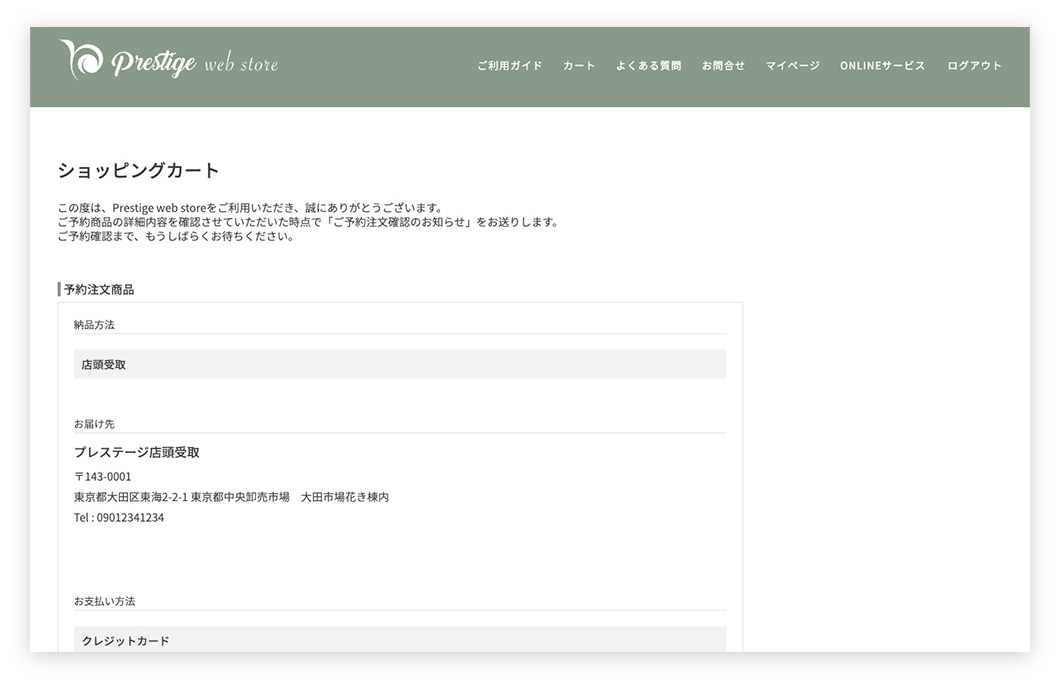Click the 予約注文商品 section heading
1060x685 pixels.
pyautogui.click(x=98, y=290)
